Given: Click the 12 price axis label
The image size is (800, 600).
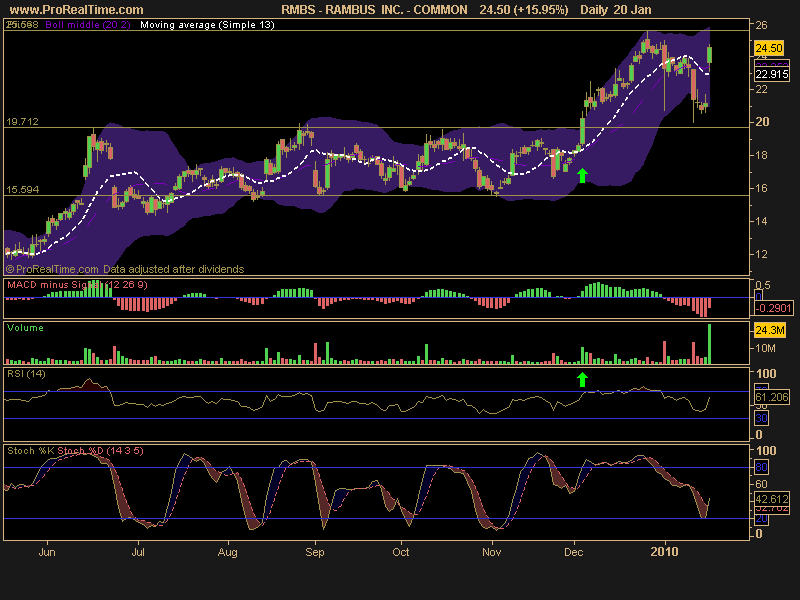Looking at the screenshot, I should tap(761, 254).
